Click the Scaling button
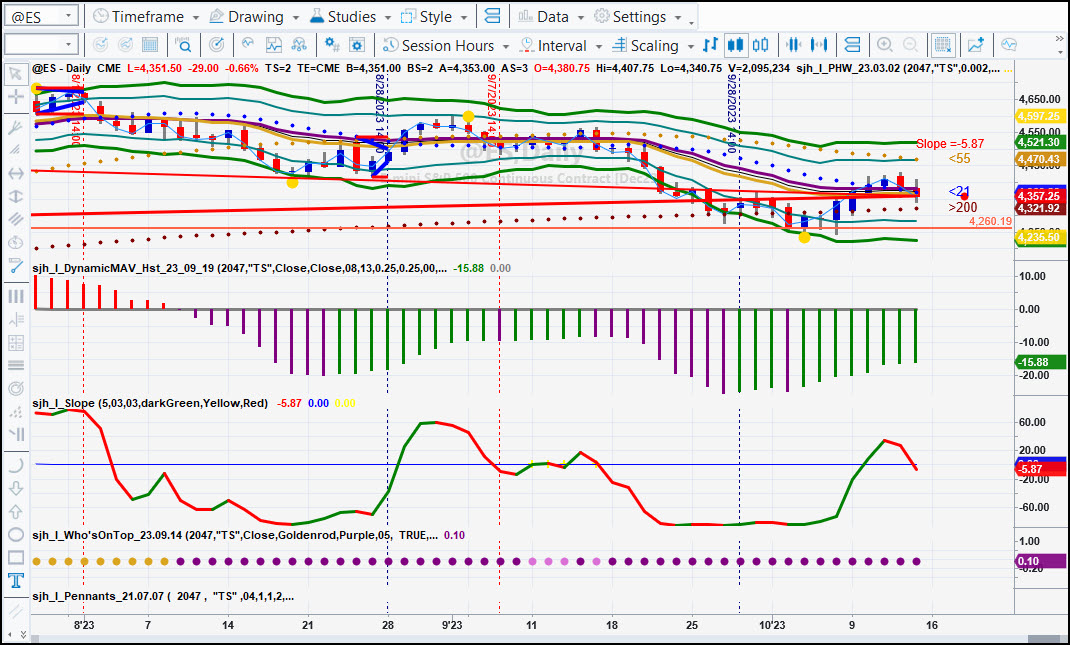 click(x=646, y=45)
